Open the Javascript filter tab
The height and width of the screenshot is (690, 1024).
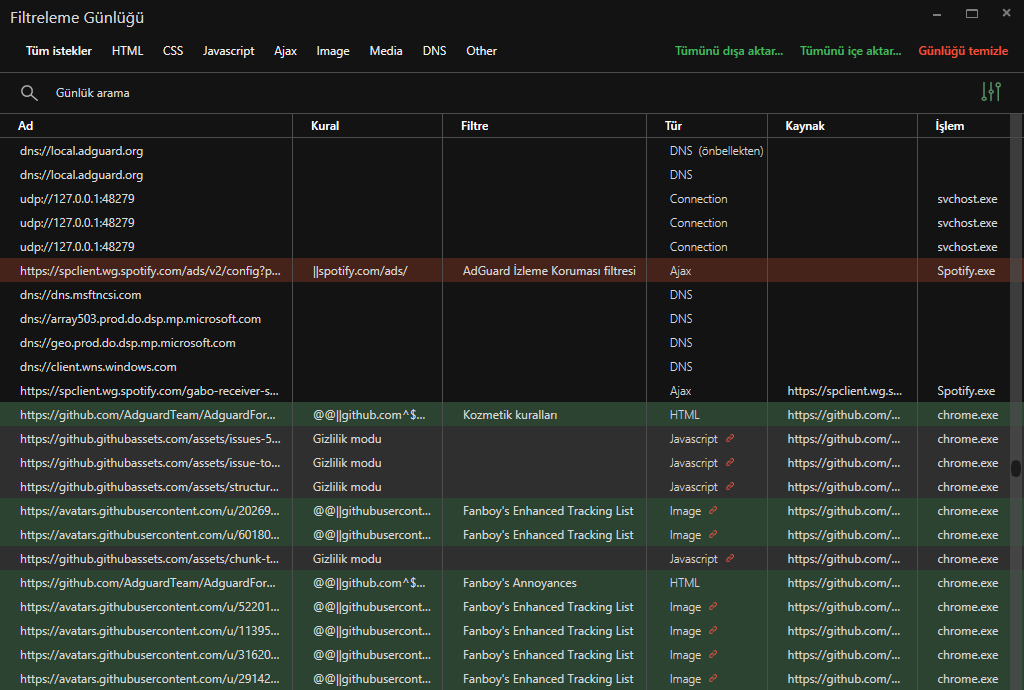(228, 50)
